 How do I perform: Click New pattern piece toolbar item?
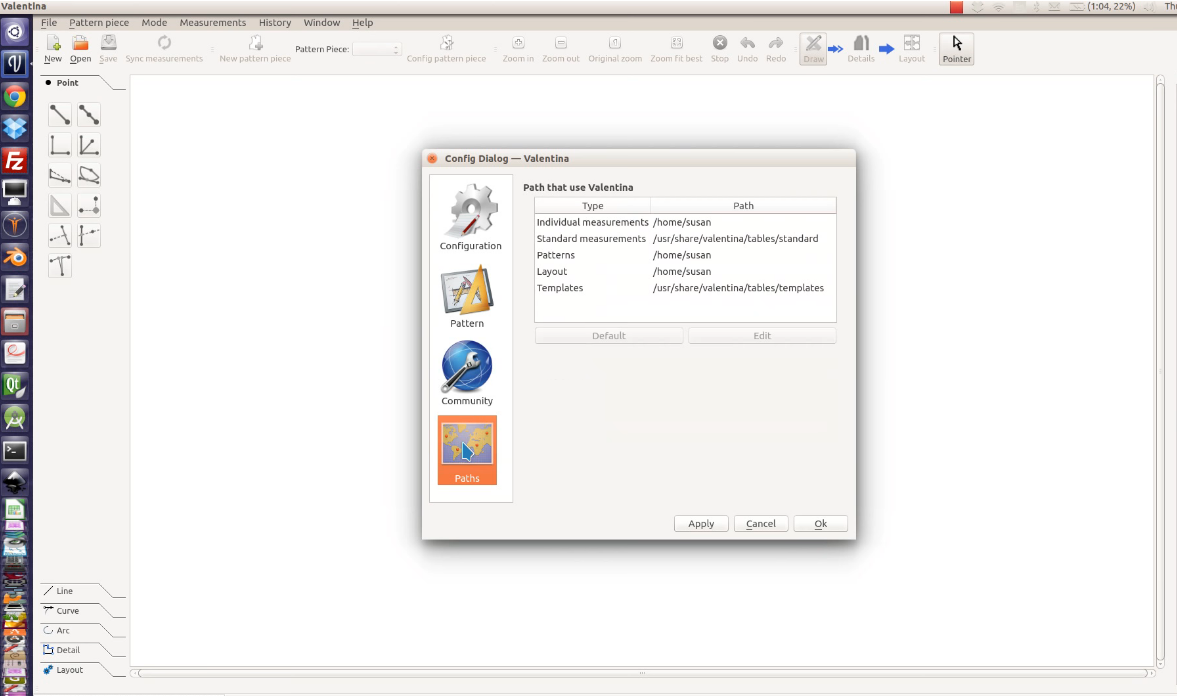[x=255, y=49]
